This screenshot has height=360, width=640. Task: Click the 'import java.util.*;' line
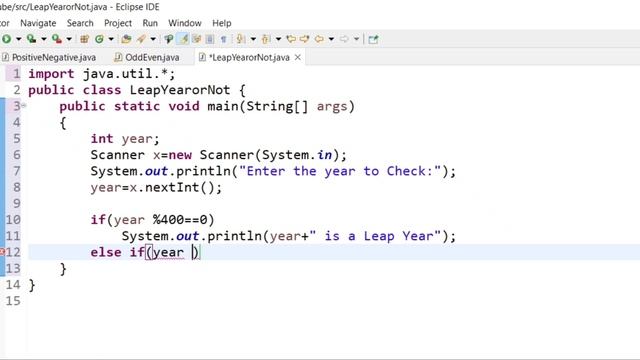(x=102, y=74)
